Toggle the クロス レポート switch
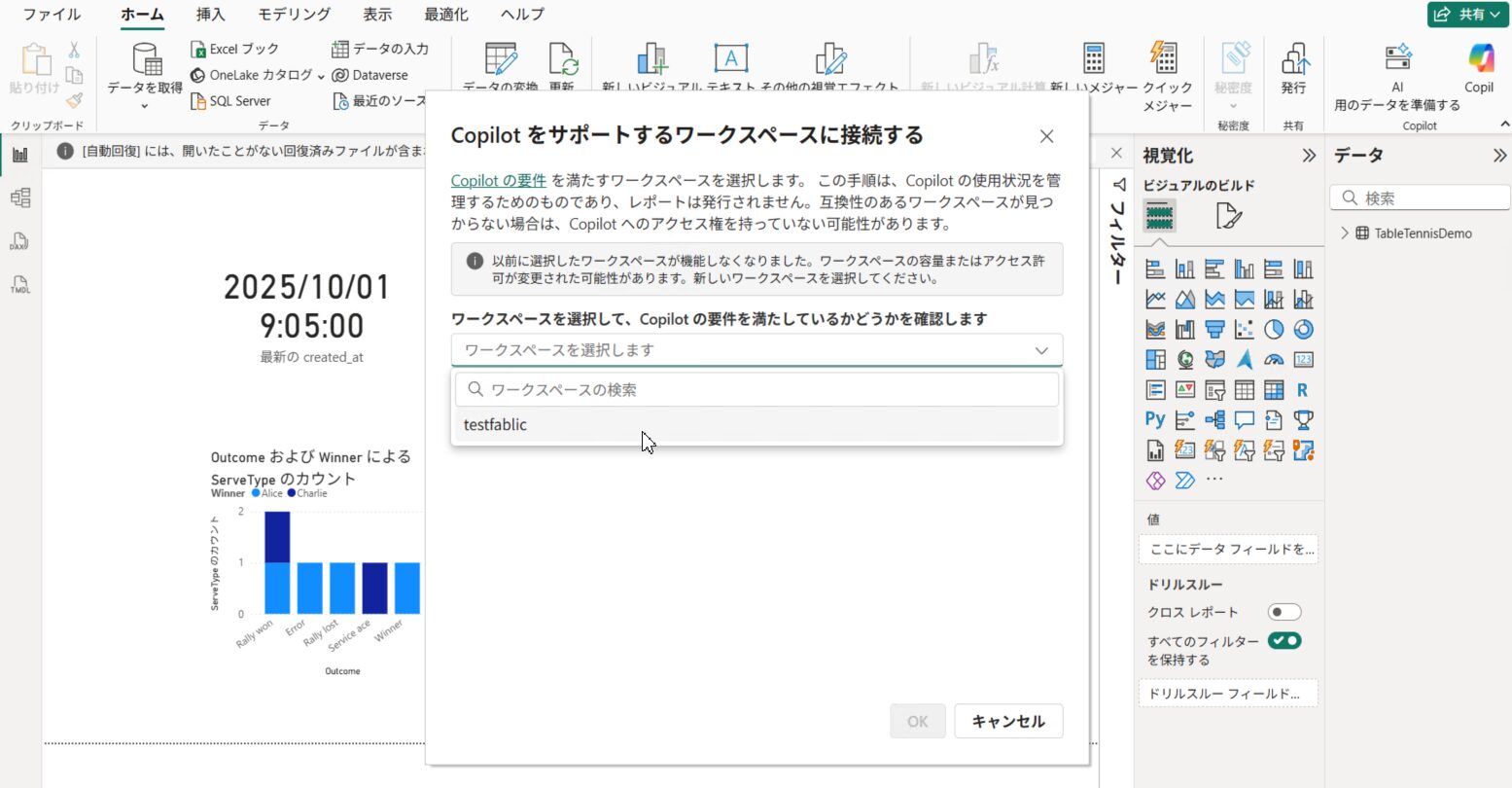1512x788 pixels. (1283, 612)
